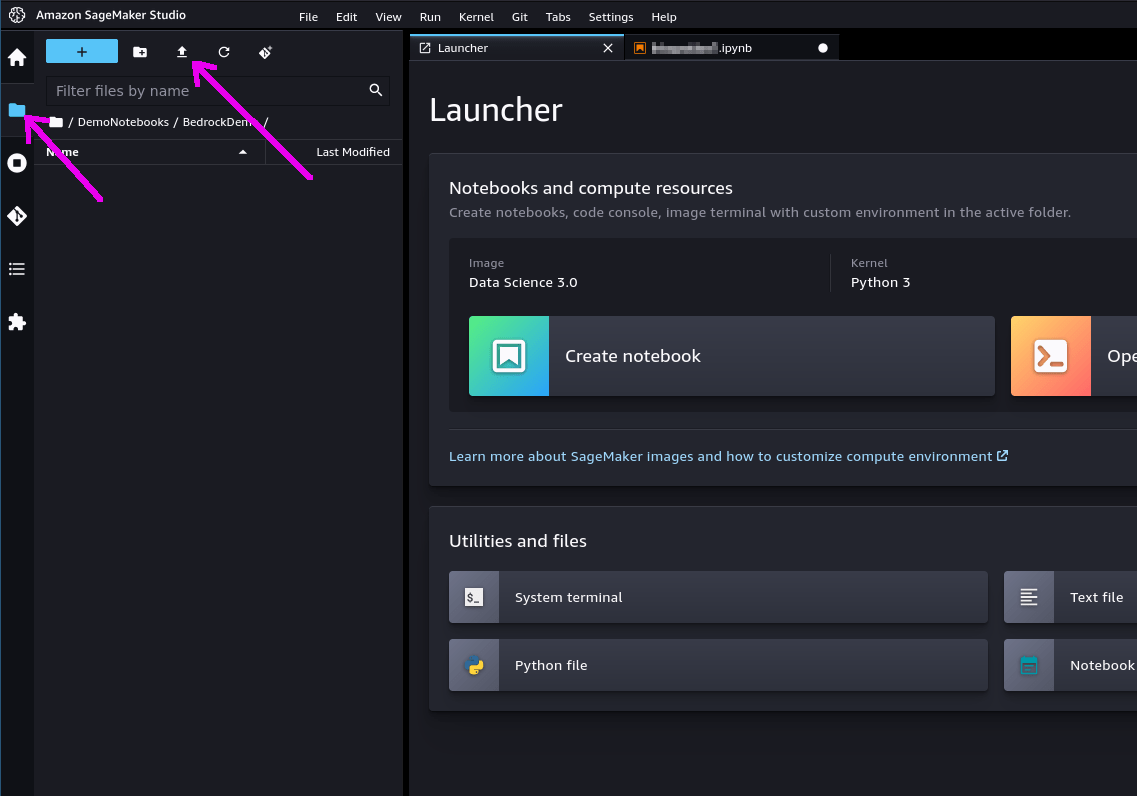
Task: Click the blue New Launcher plus button
Action: pos(82,51)
